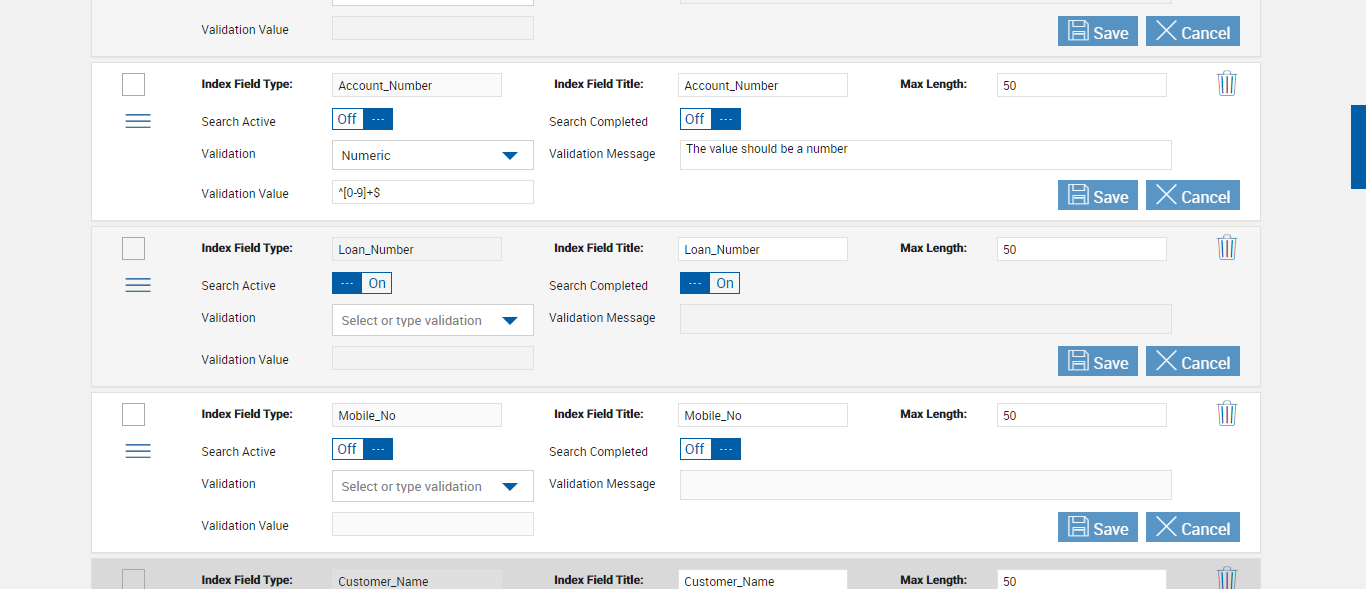Select the Loan_Number row checkbox
Screen dimensions: 1366x589
(133, 249)
